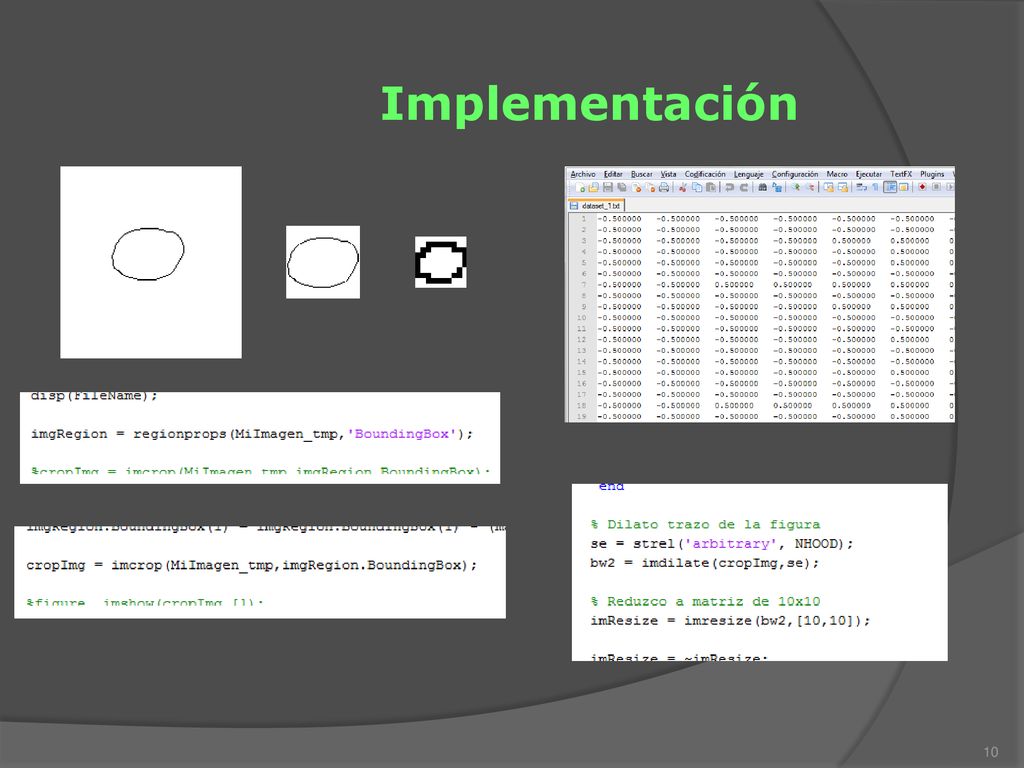Click the Stop Recording macro icon
This screenshot has height=768, width=1024.
(x=936, y=187)
